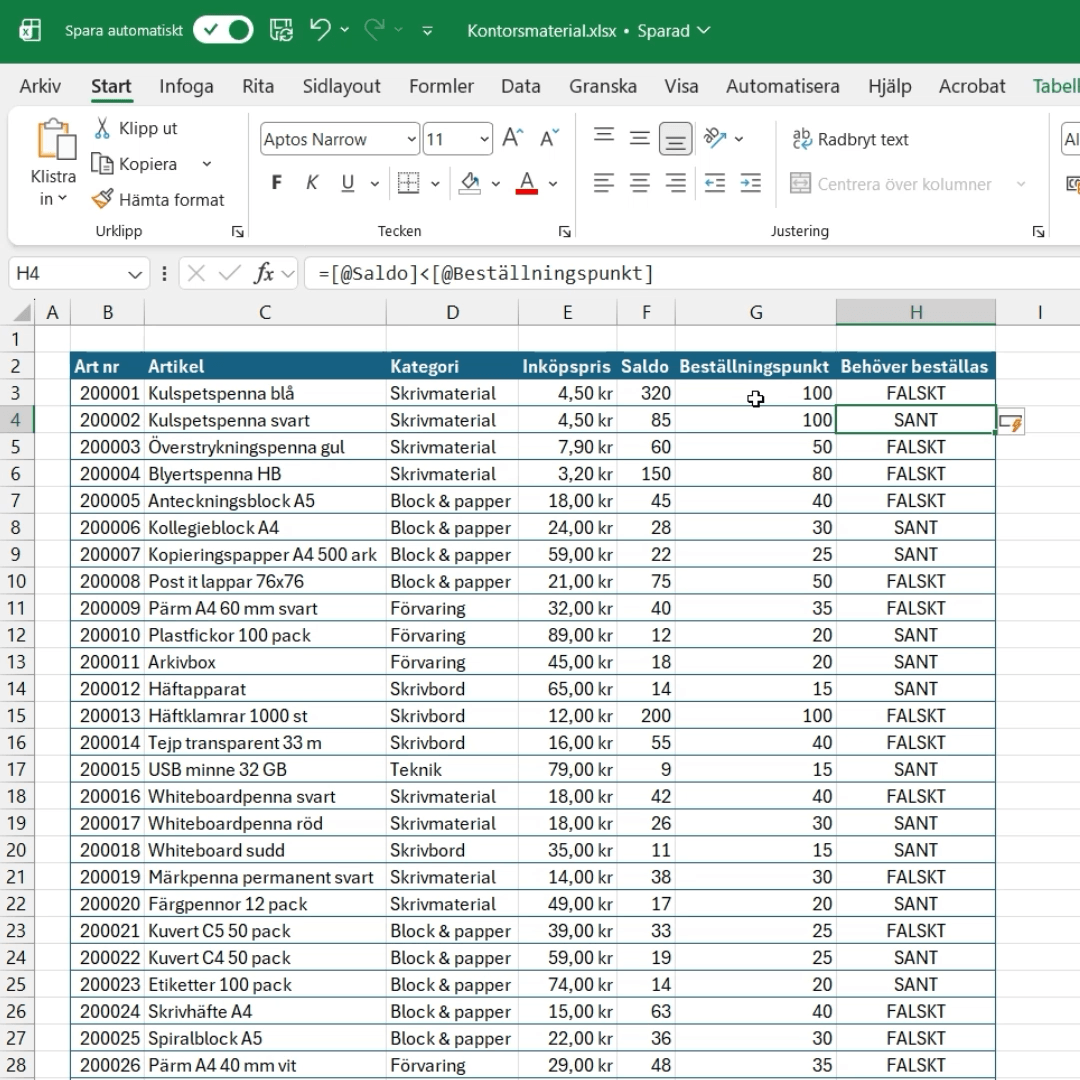Click Hämta format painter icon
This screenshot has width=1080, height=1080.
(x=103, y=199)
